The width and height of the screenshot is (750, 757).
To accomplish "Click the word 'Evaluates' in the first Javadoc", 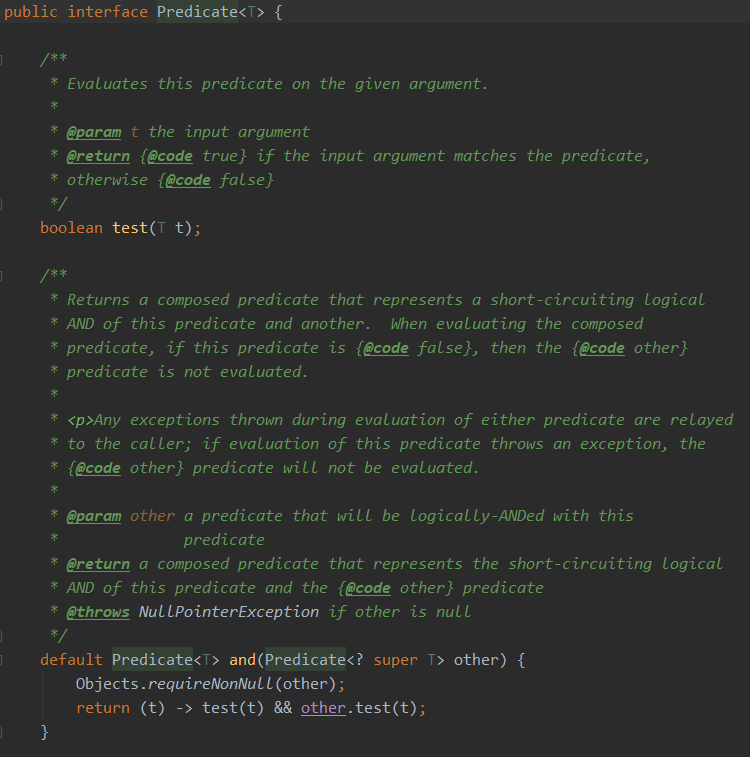I will (x=107, y=84).
